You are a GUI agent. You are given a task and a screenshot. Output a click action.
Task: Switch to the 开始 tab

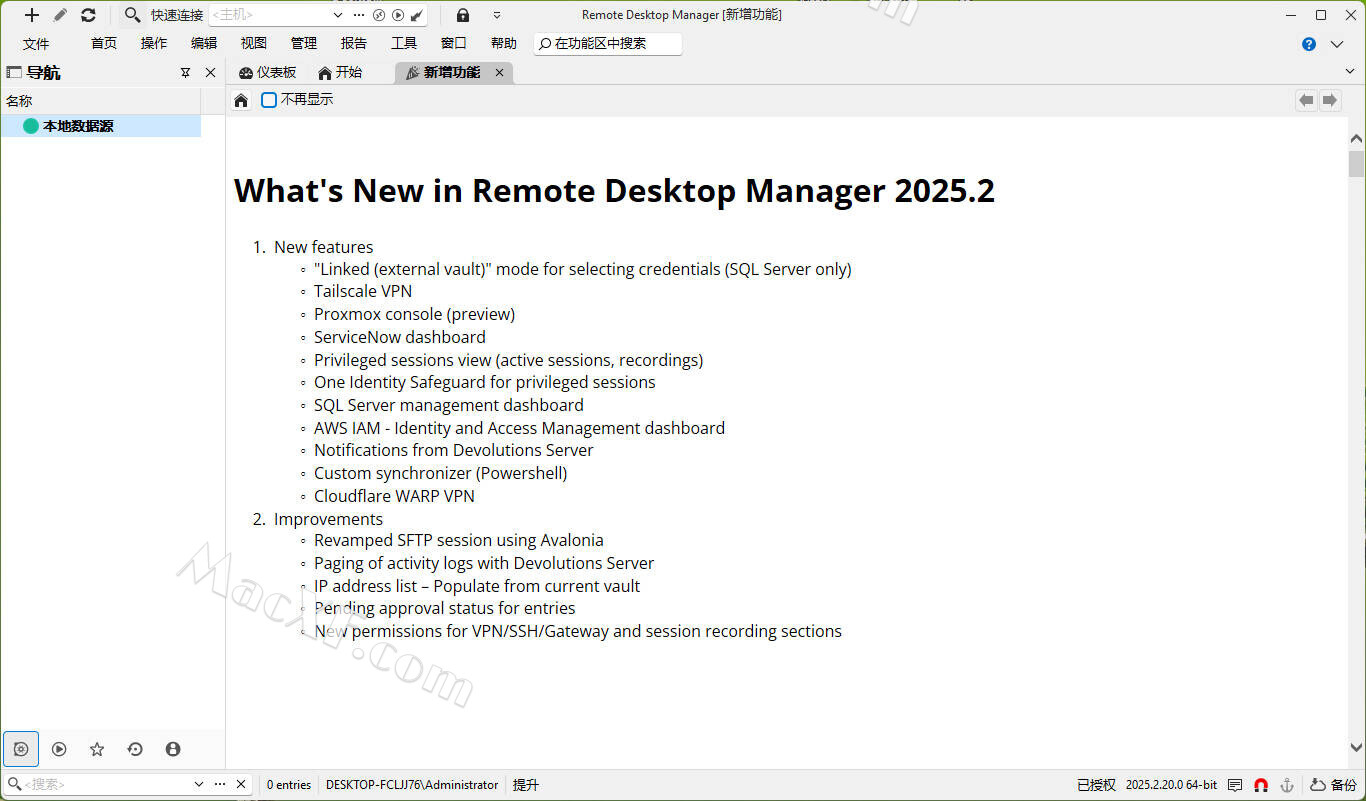click(x=340, y=72)
